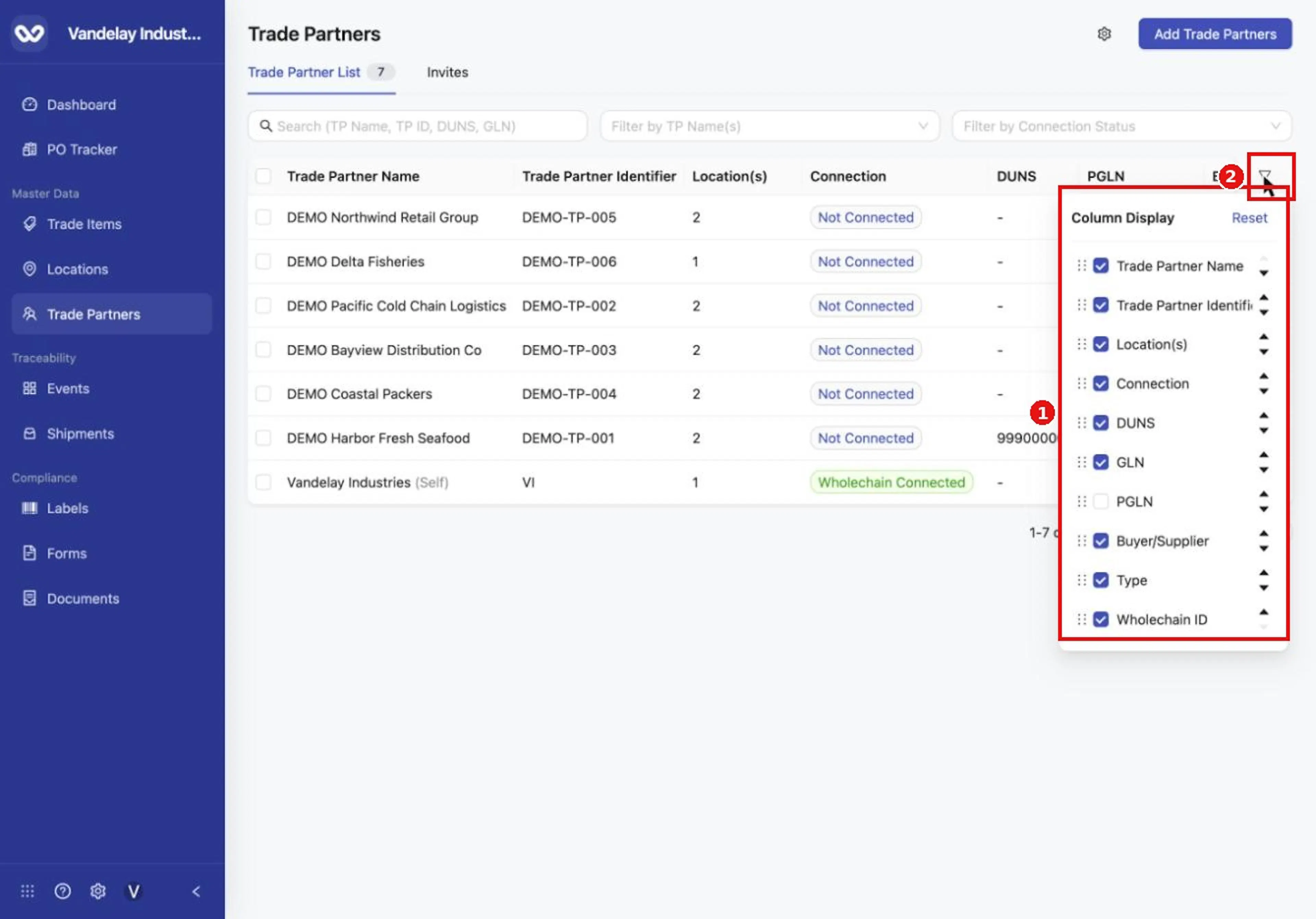
Task: Check the Vandelay Industries (Self) row
Action: [263, 482]
